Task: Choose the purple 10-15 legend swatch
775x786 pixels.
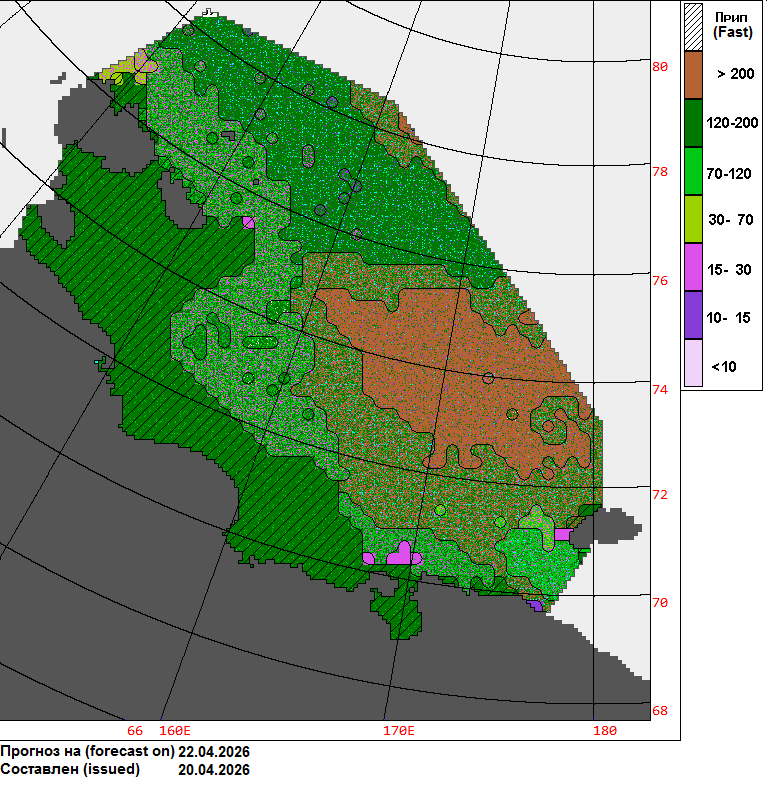Action: coord(694,317)
